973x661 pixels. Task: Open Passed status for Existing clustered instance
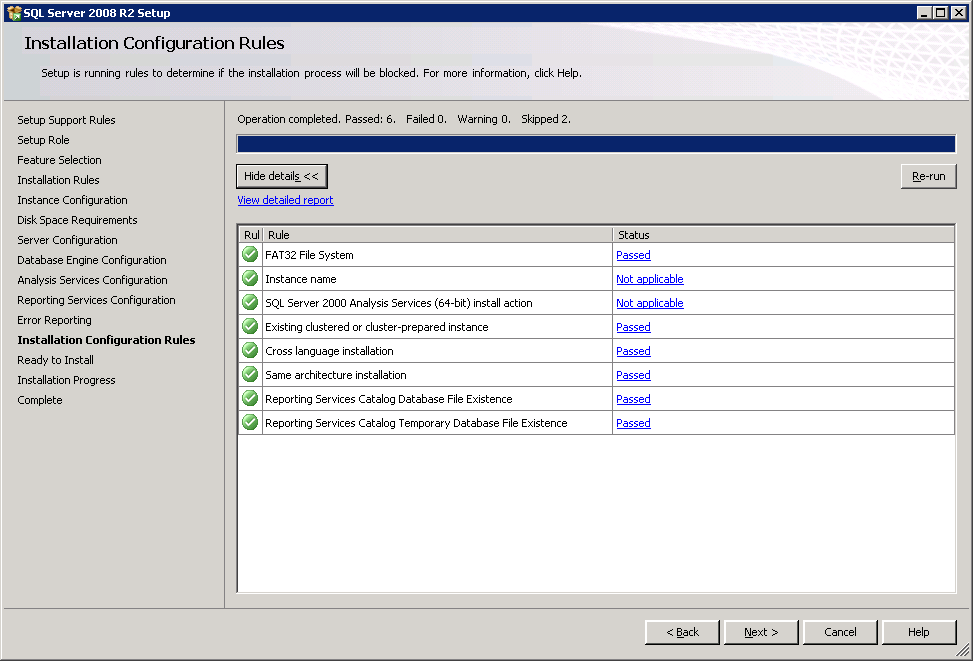[x=634, y=327]
